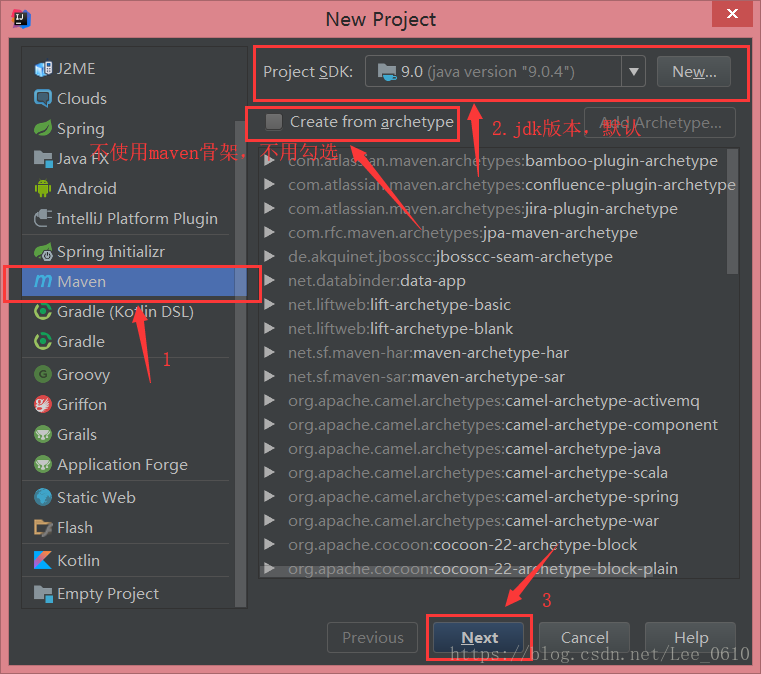The height and width of the screenshot is (674, 761).
Task: Click the Android robot icon
Action: 43,188
